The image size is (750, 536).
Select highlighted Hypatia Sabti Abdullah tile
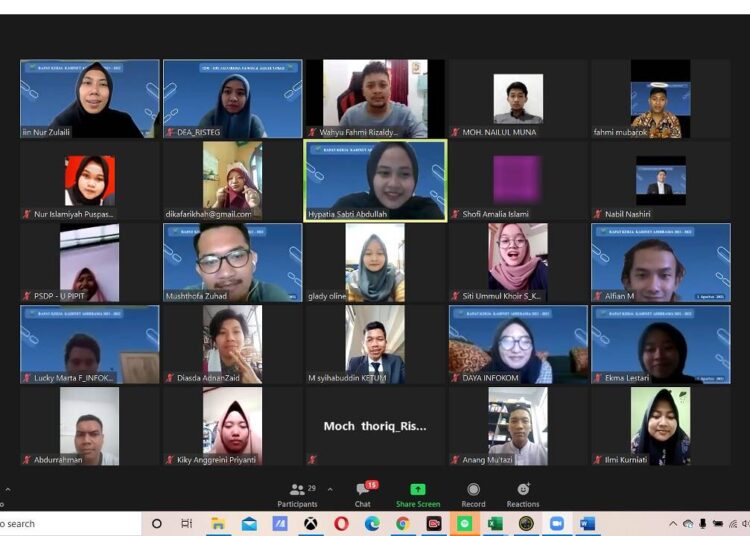375,181
